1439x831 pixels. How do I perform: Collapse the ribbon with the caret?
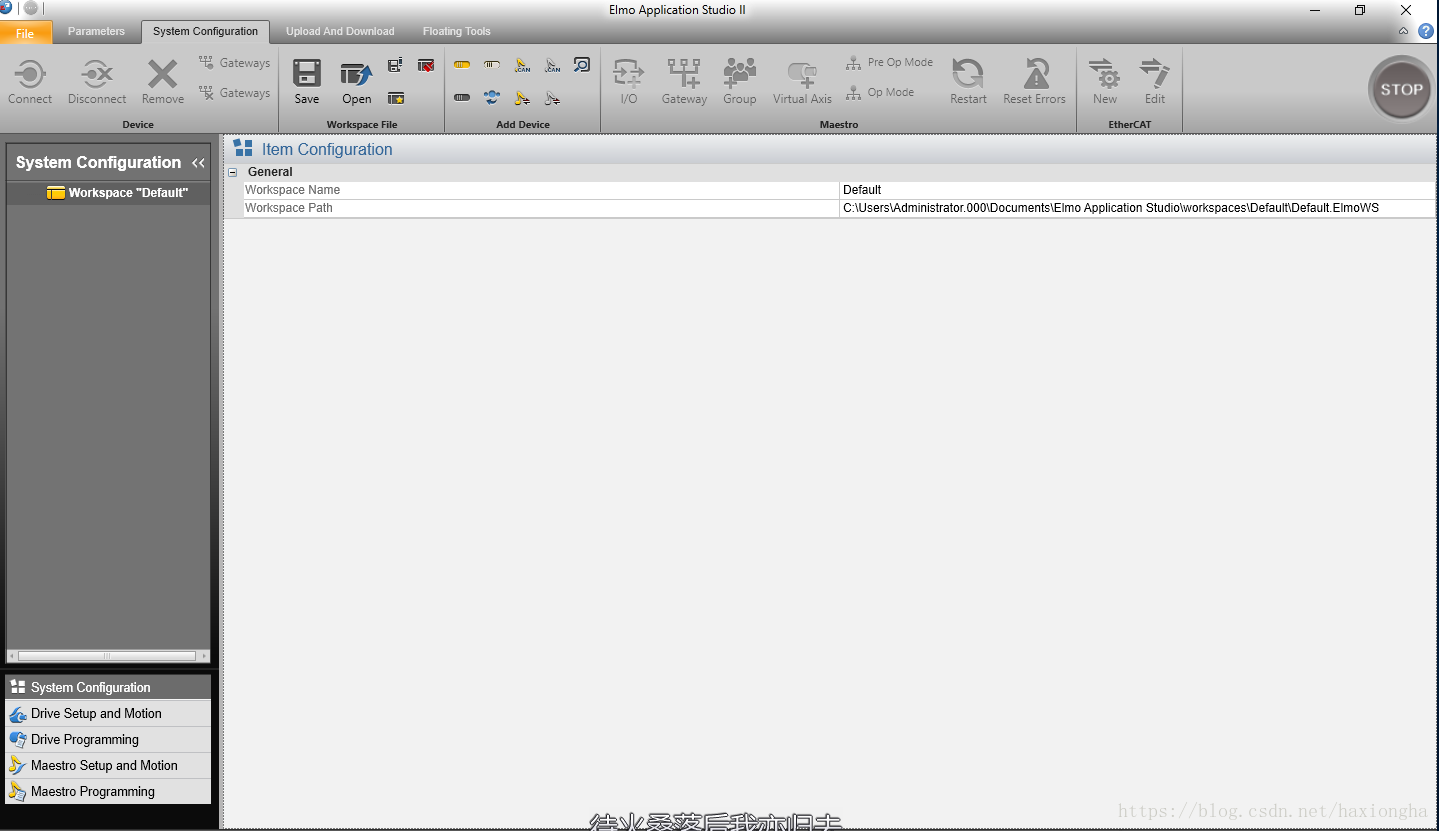click(1403, 32)
